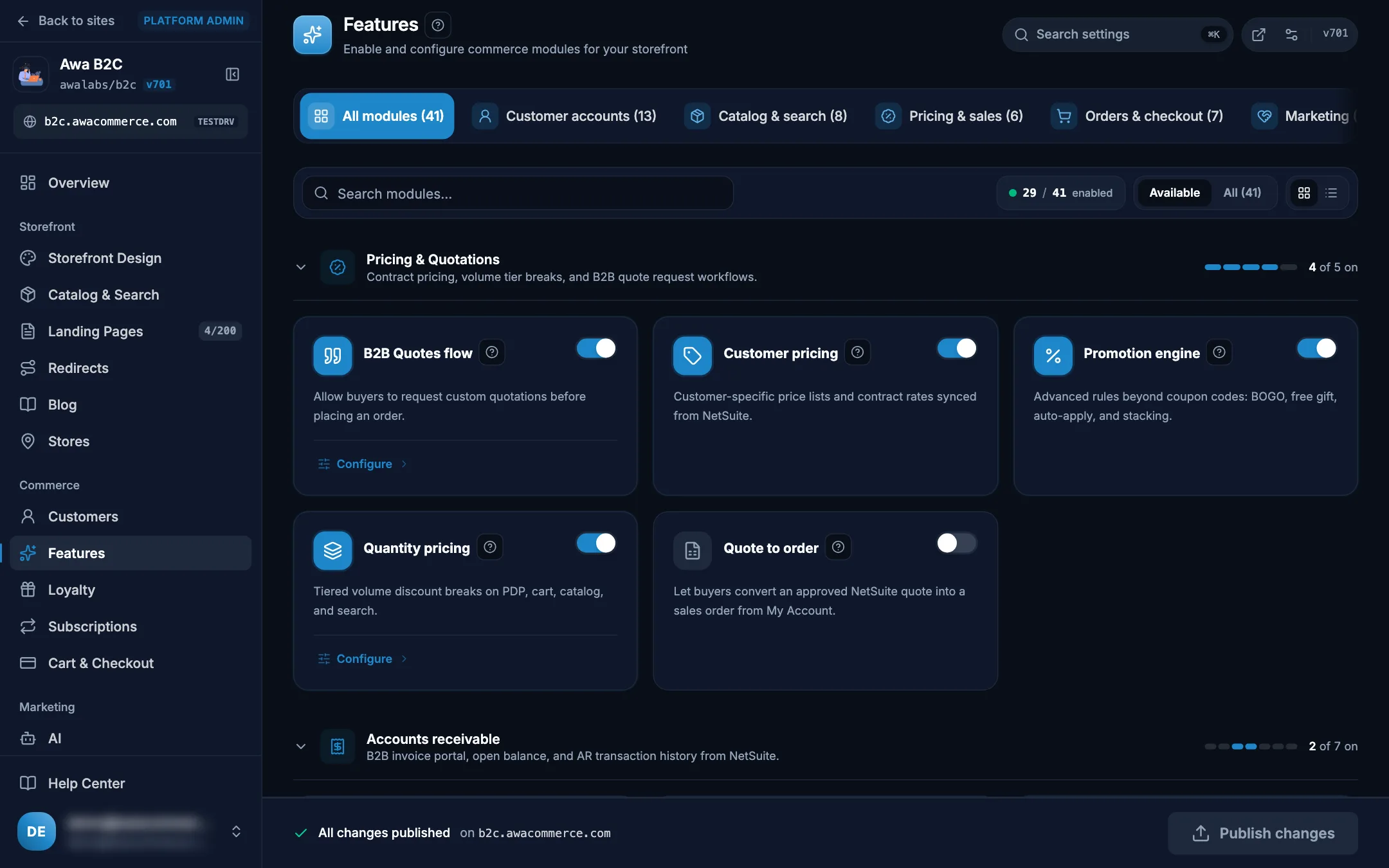1389x868 pixels.
Task: Click the Features sparkle header icon
Action: [313, 35]
